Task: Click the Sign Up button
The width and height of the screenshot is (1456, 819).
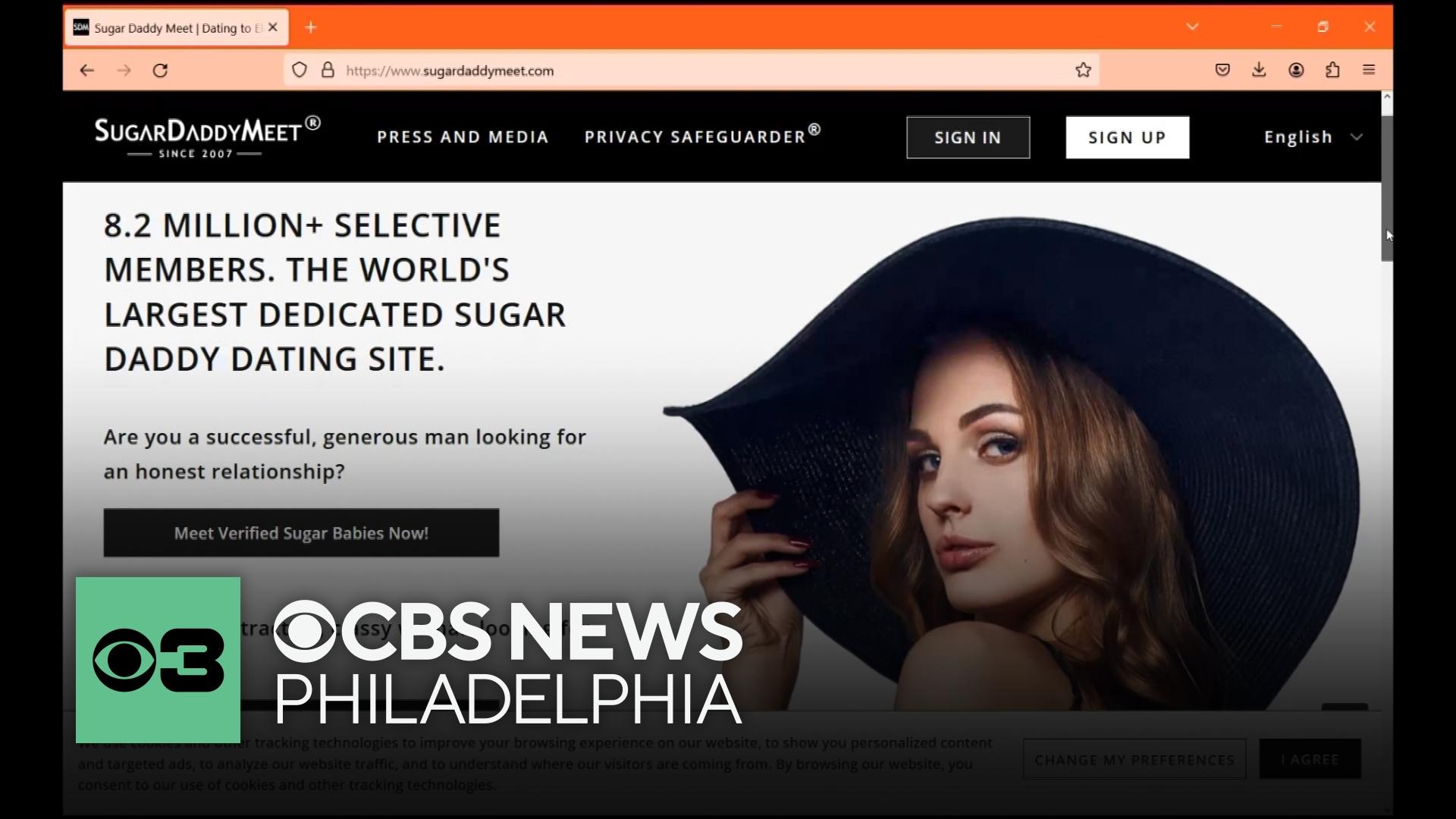Action: coord(1127,137)
